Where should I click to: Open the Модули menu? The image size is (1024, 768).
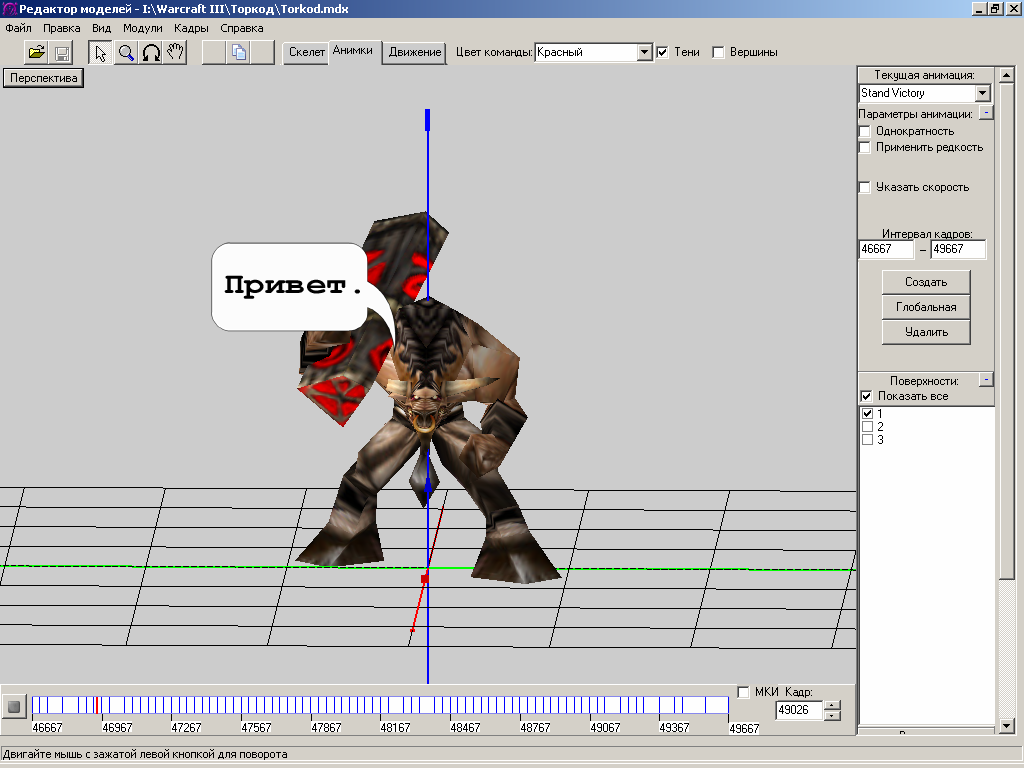tap(142, 28)
